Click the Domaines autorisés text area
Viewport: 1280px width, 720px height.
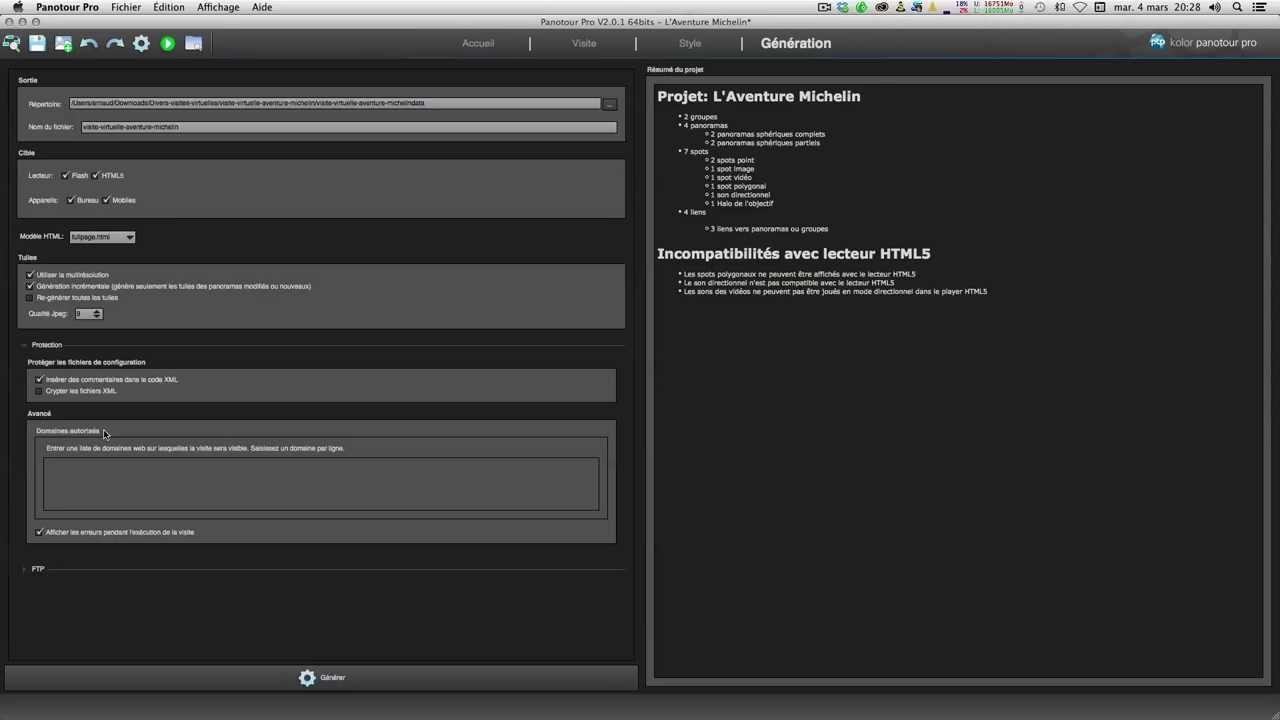pyautogui.click(x=321, y=484)
